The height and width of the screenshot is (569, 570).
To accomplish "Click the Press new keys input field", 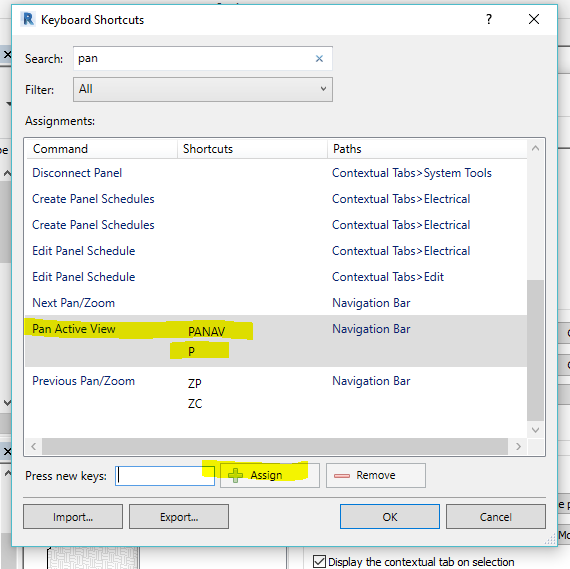I will (x=165, y=476).
